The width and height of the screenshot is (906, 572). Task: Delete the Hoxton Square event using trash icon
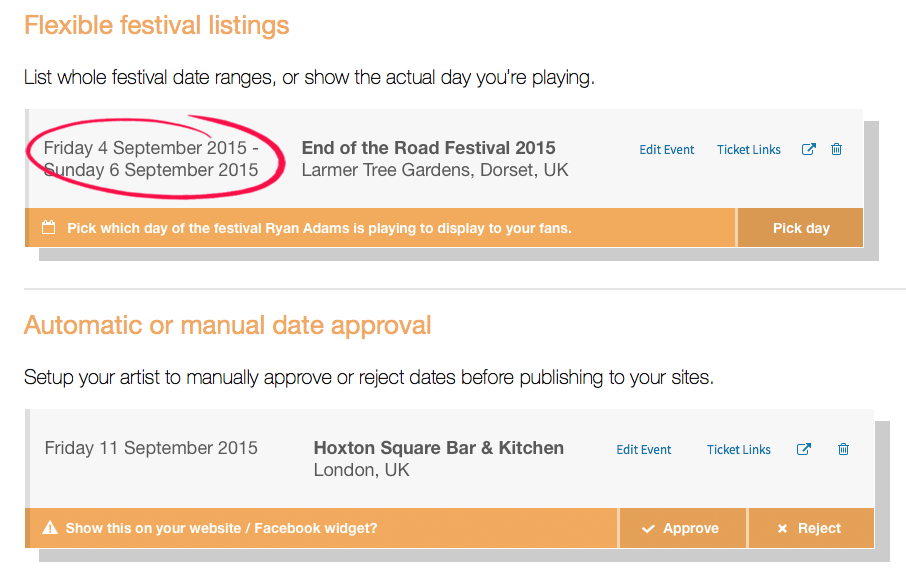coord(844,449)
